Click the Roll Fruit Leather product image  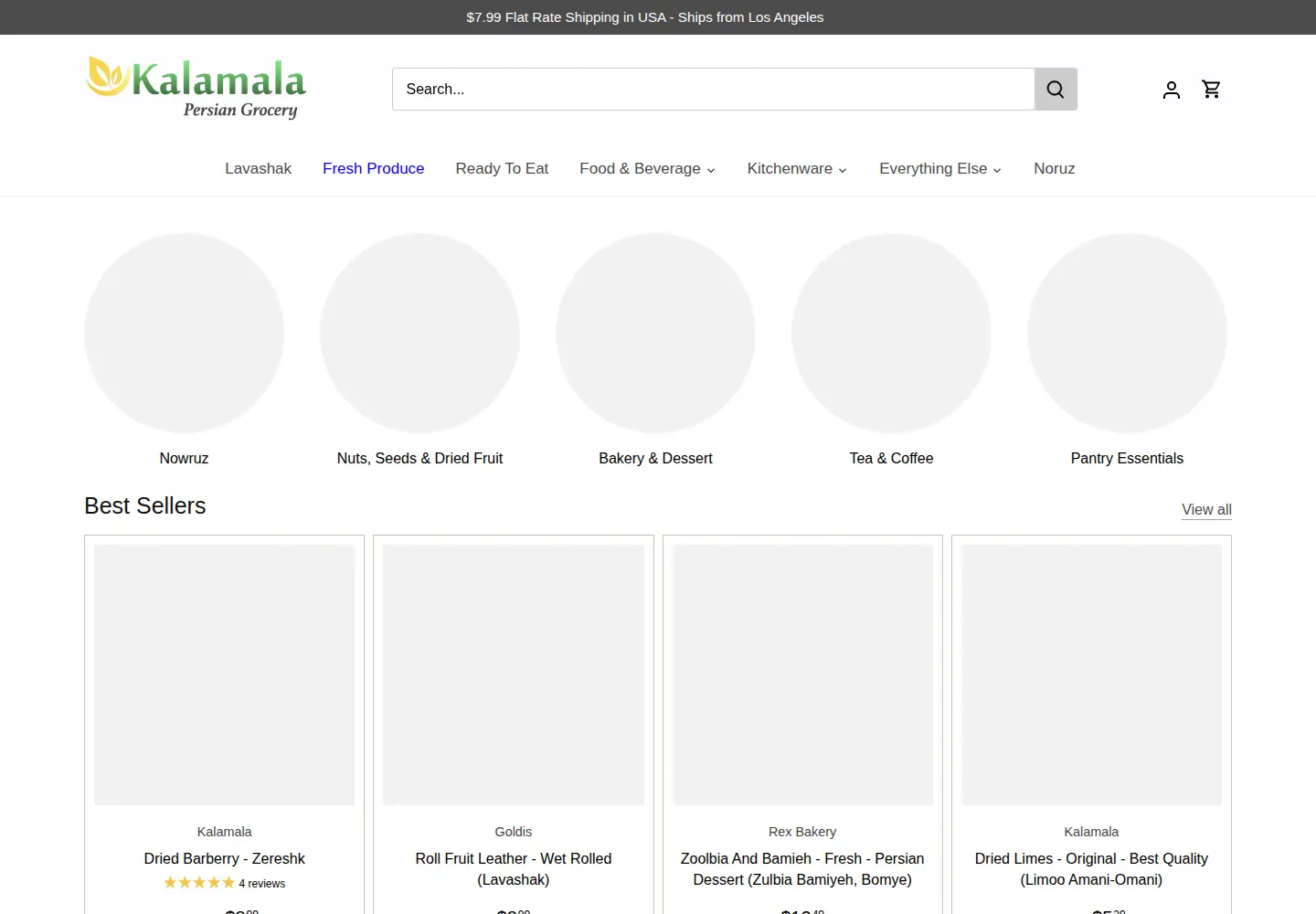[514, 675]
